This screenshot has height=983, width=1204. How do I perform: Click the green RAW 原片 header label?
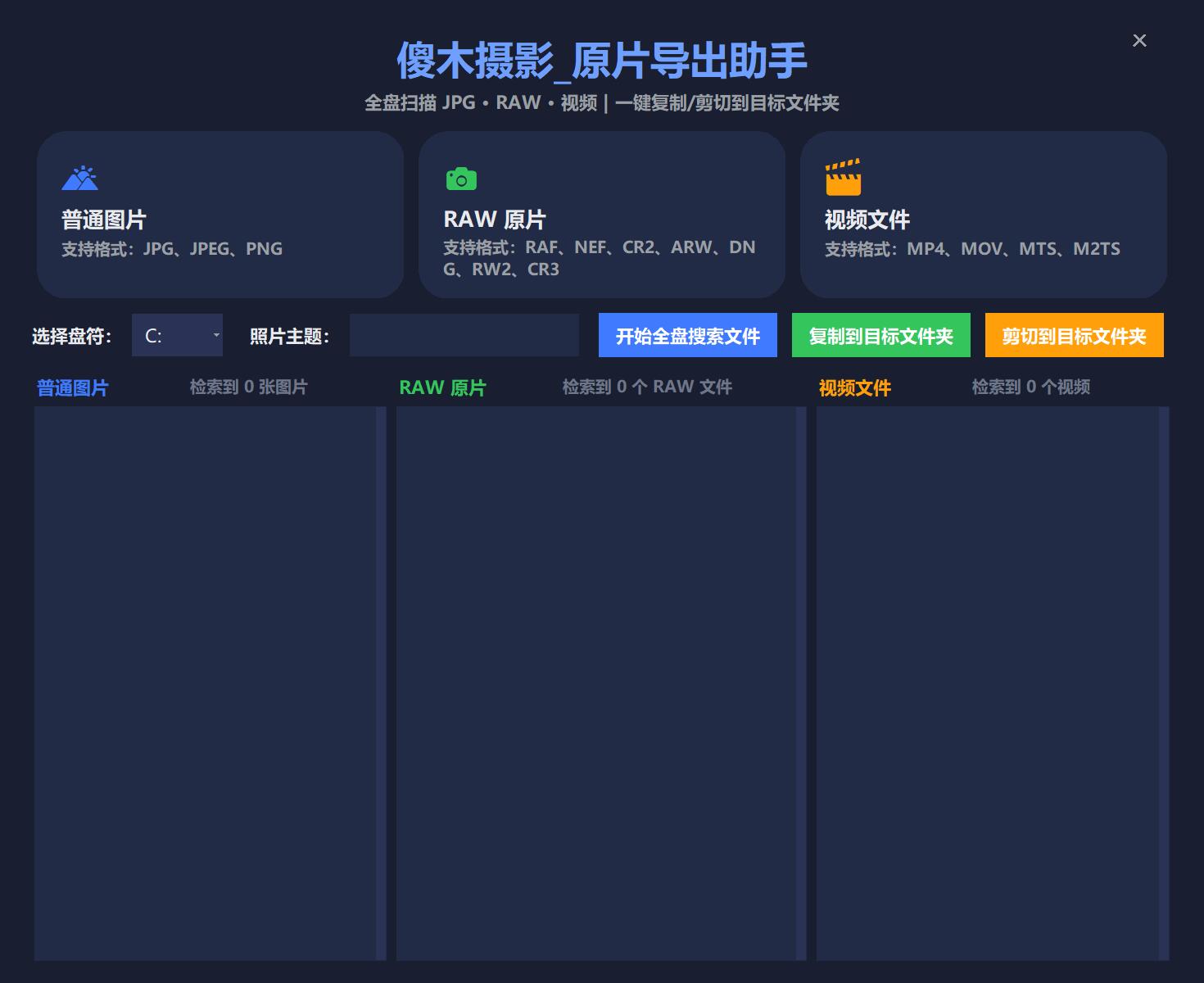pyautogui.click(x=441, y=387)
